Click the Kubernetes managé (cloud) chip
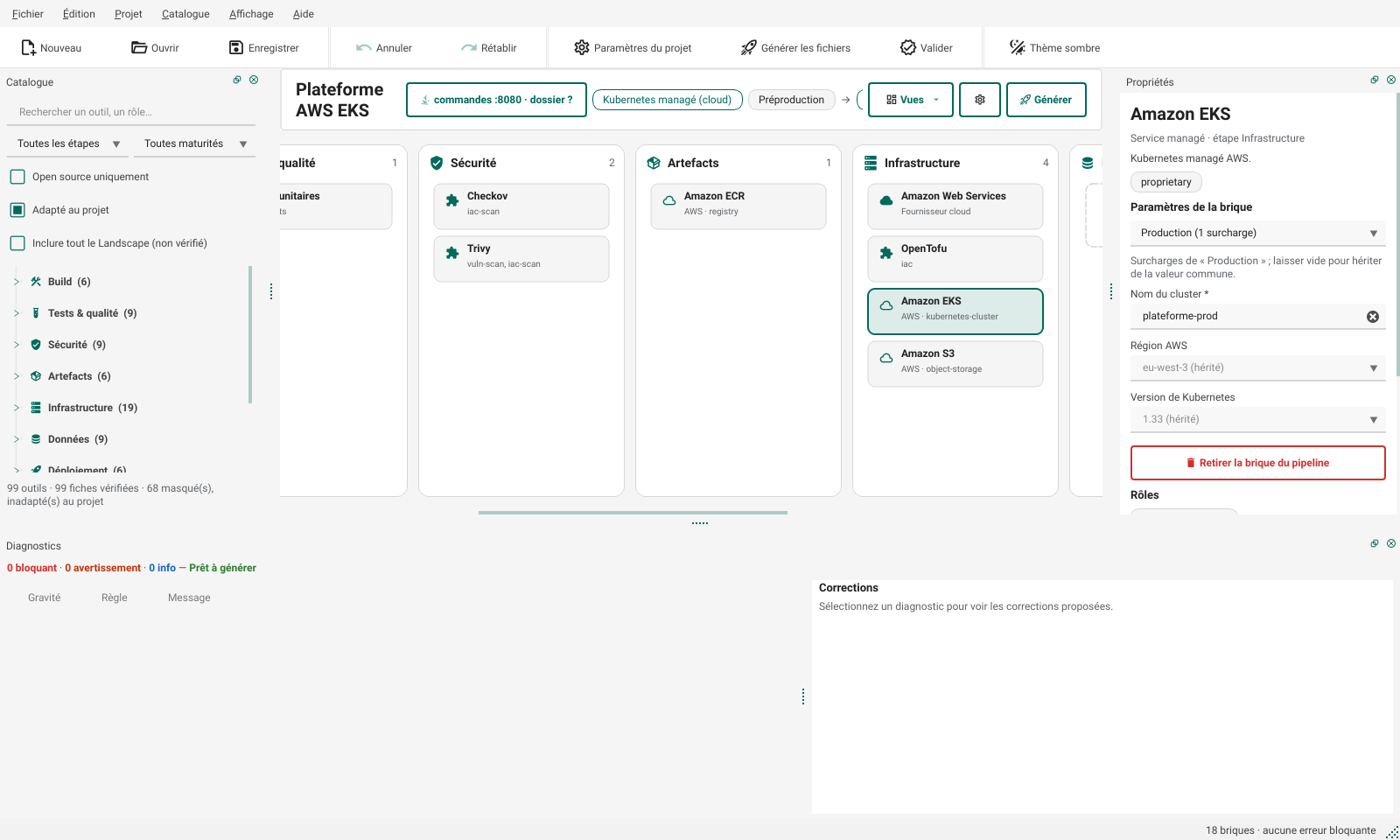This screenshot has height=840, width=1400. point(667,100)
